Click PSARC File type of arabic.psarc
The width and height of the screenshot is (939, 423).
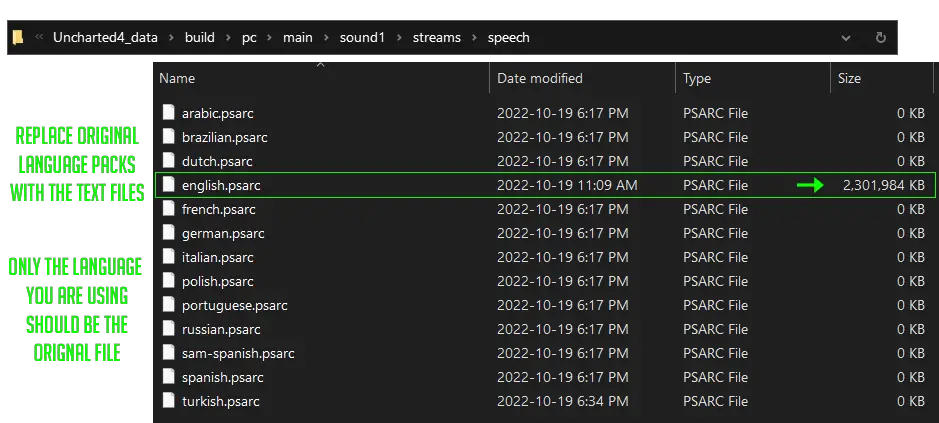point(715,113)
